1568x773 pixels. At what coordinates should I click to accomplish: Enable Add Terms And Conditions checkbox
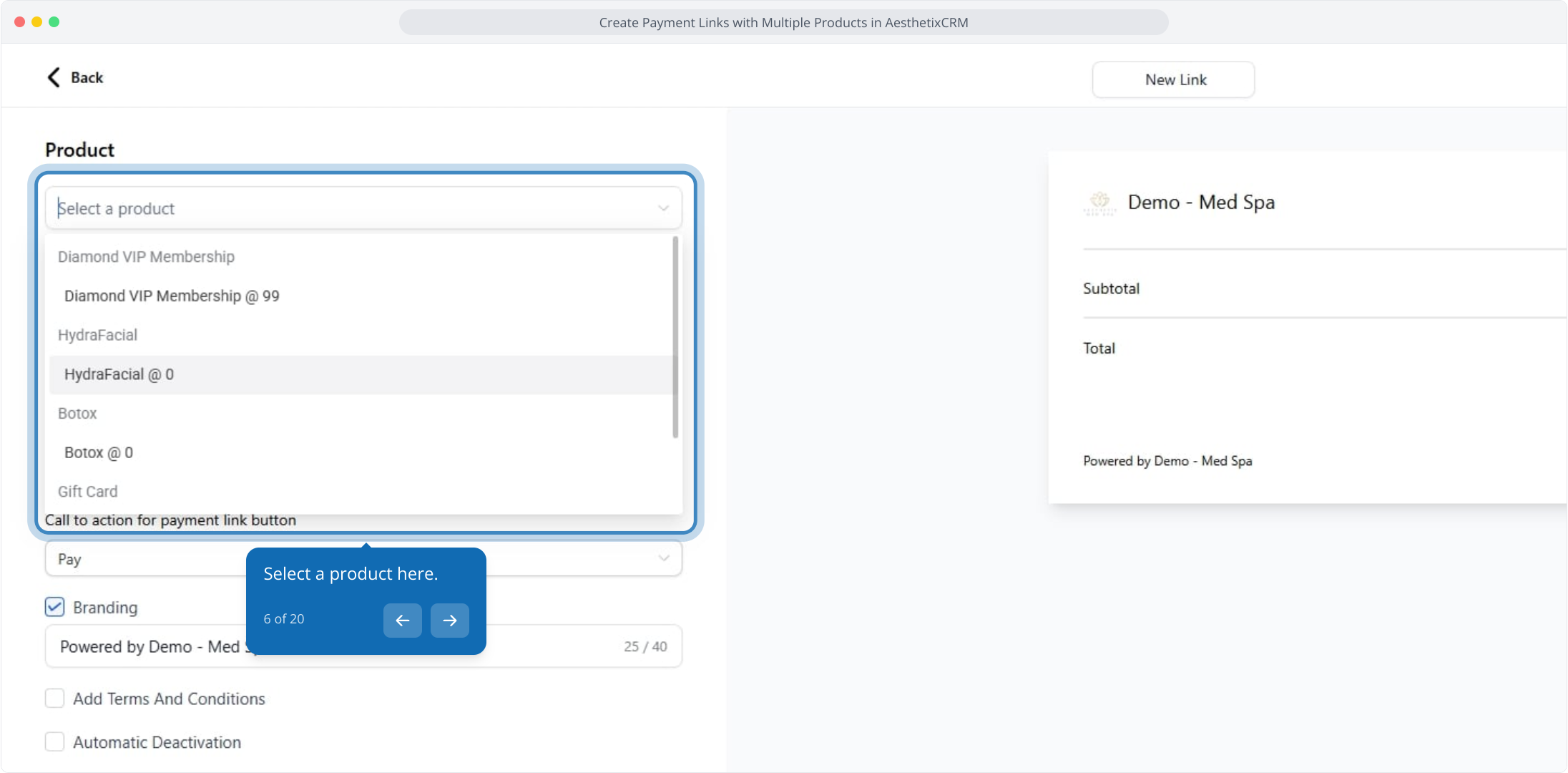point(54,699)
